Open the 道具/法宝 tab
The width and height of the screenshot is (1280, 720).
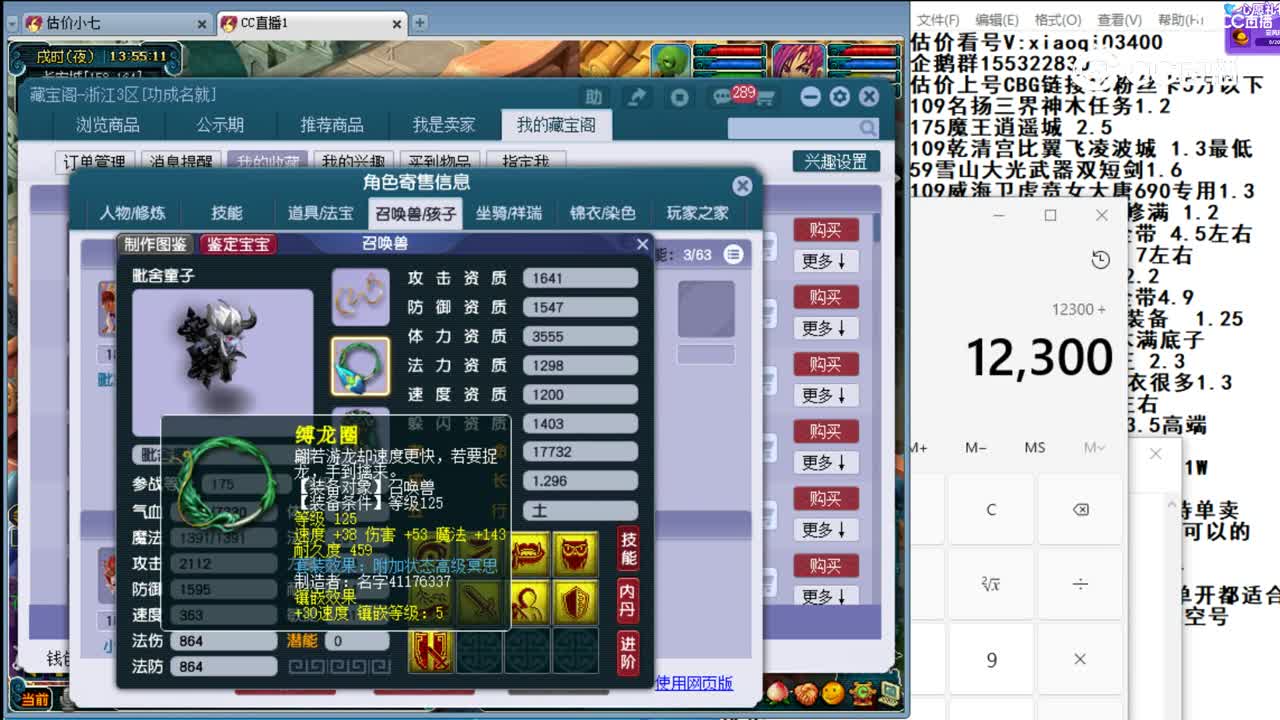click(x=320, y=213)
